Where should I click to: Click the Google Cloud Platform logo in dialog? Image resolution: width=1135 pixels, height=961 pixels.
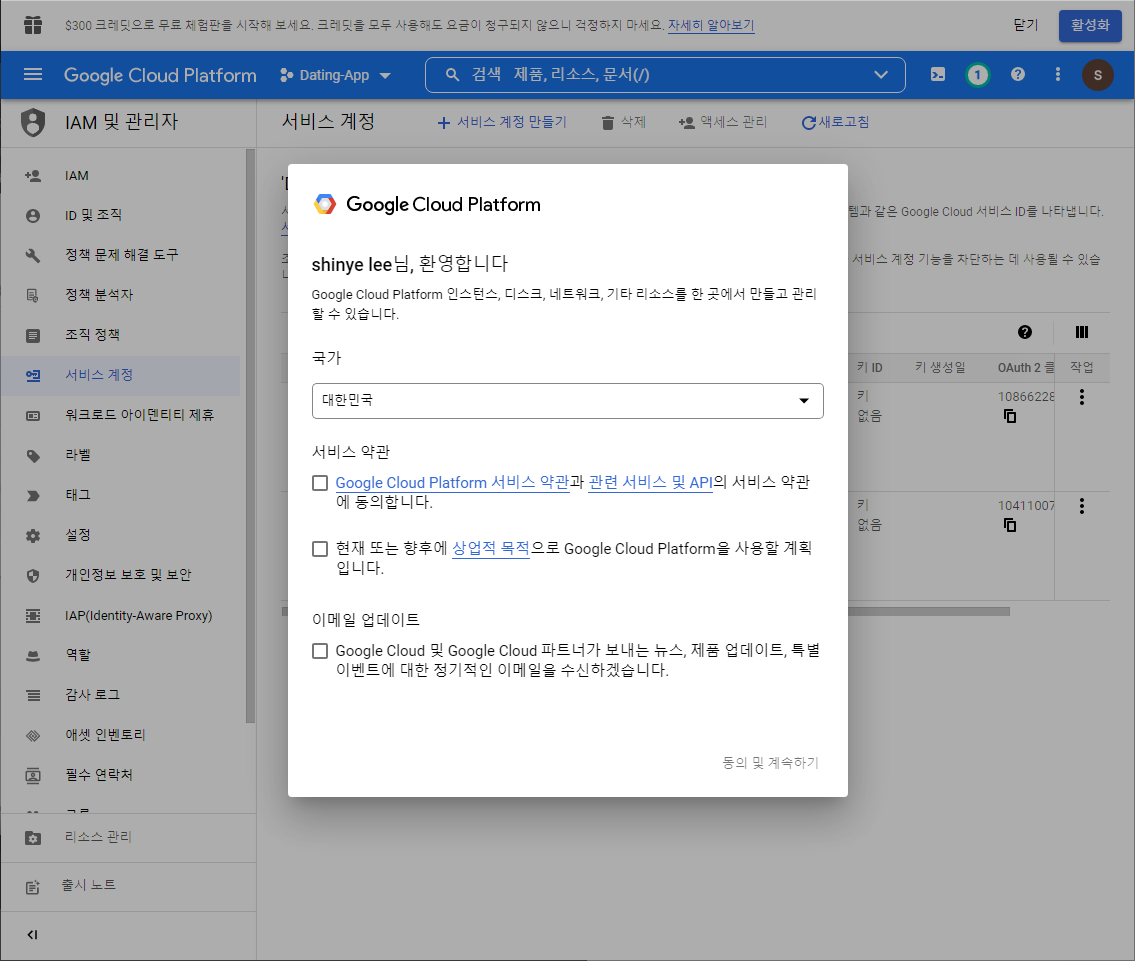[x=324, y=204]
